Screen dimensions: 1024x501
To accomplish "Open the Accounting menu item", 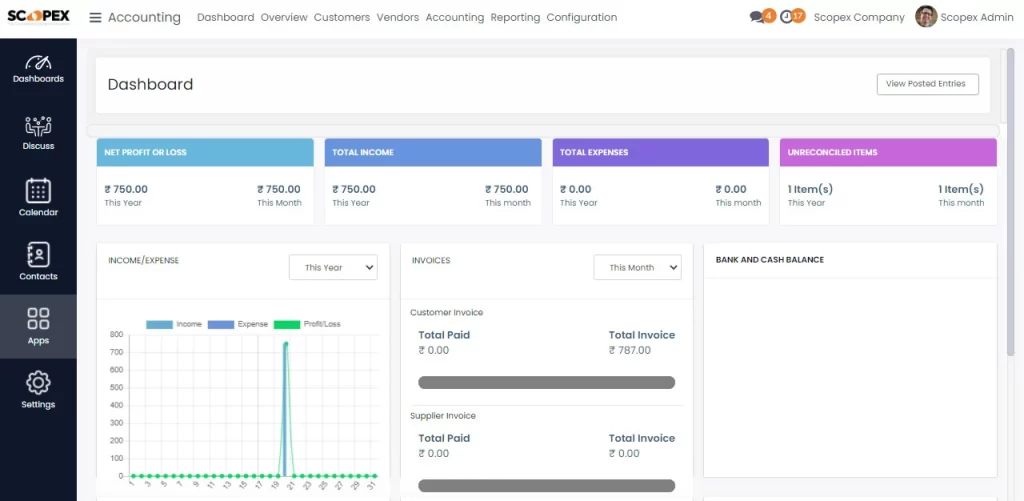I will (x=455, y=18).
